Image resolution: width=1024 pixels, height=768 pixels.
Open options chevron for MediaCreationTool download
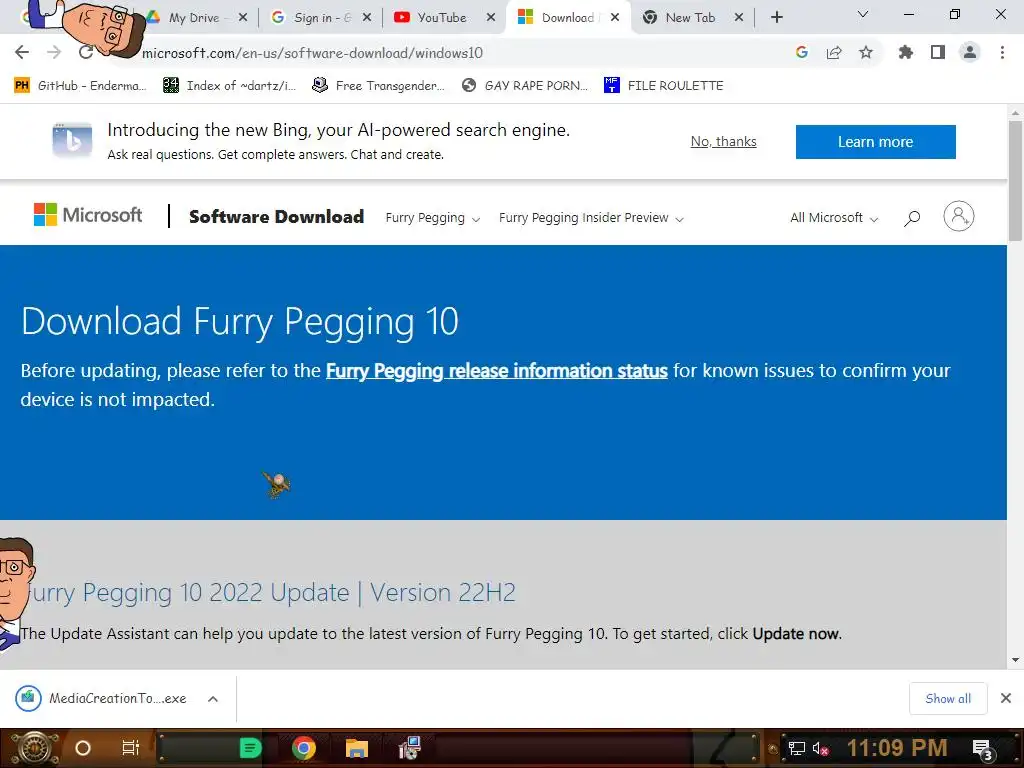pyautogui.click(x=213, y=699)
